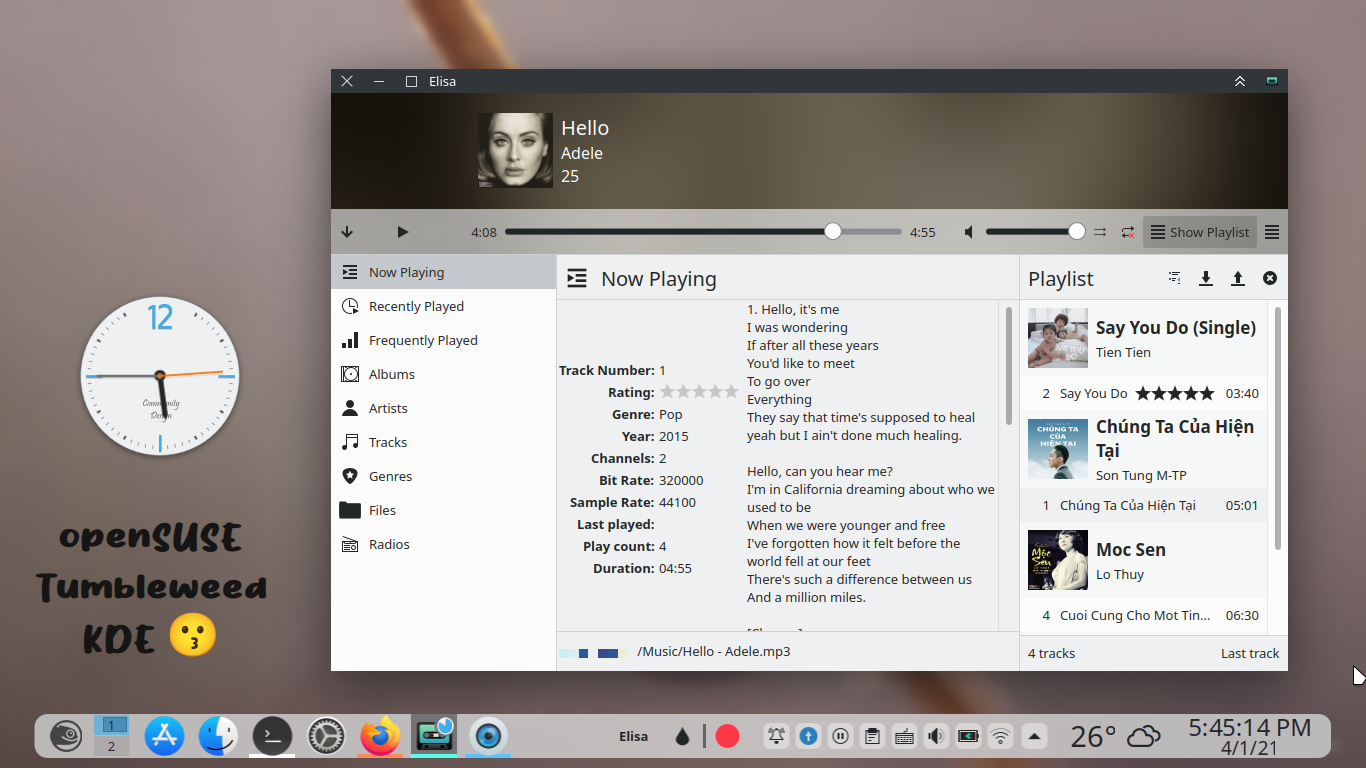Open the notifications bell in system tray
The width and height of the screenshot is (1366, 768).
(x=777, y=736)
